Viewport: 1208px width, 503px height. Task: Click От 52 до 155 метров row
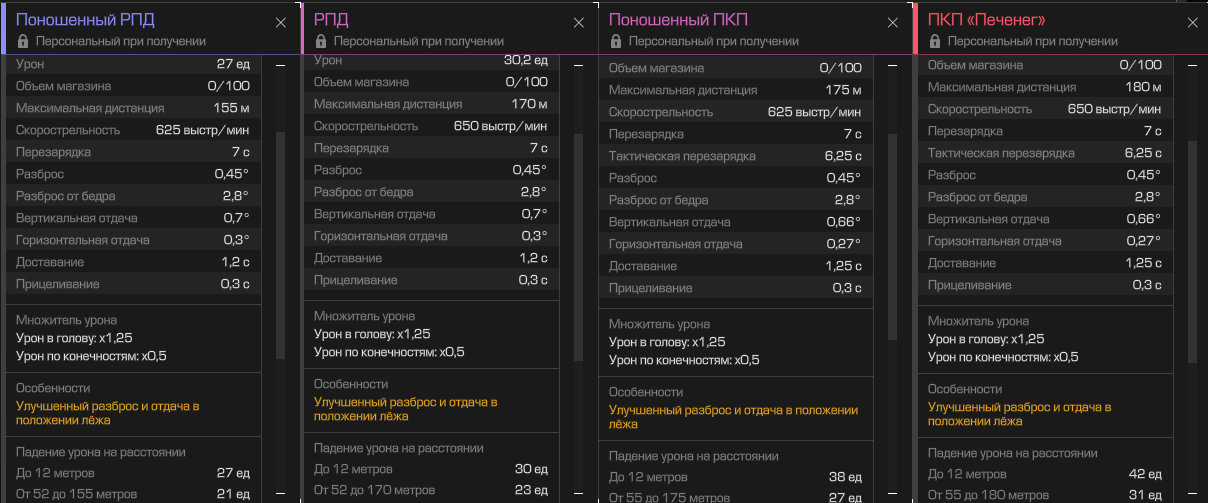133,494
